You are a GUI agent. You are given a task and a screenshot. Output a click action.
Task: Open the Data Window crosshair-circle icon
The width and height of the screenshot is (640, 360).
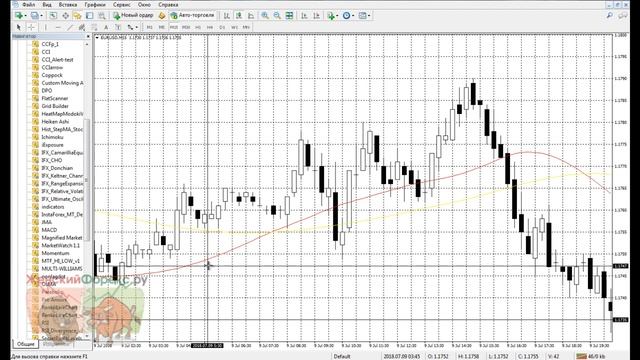click(65, 16)
